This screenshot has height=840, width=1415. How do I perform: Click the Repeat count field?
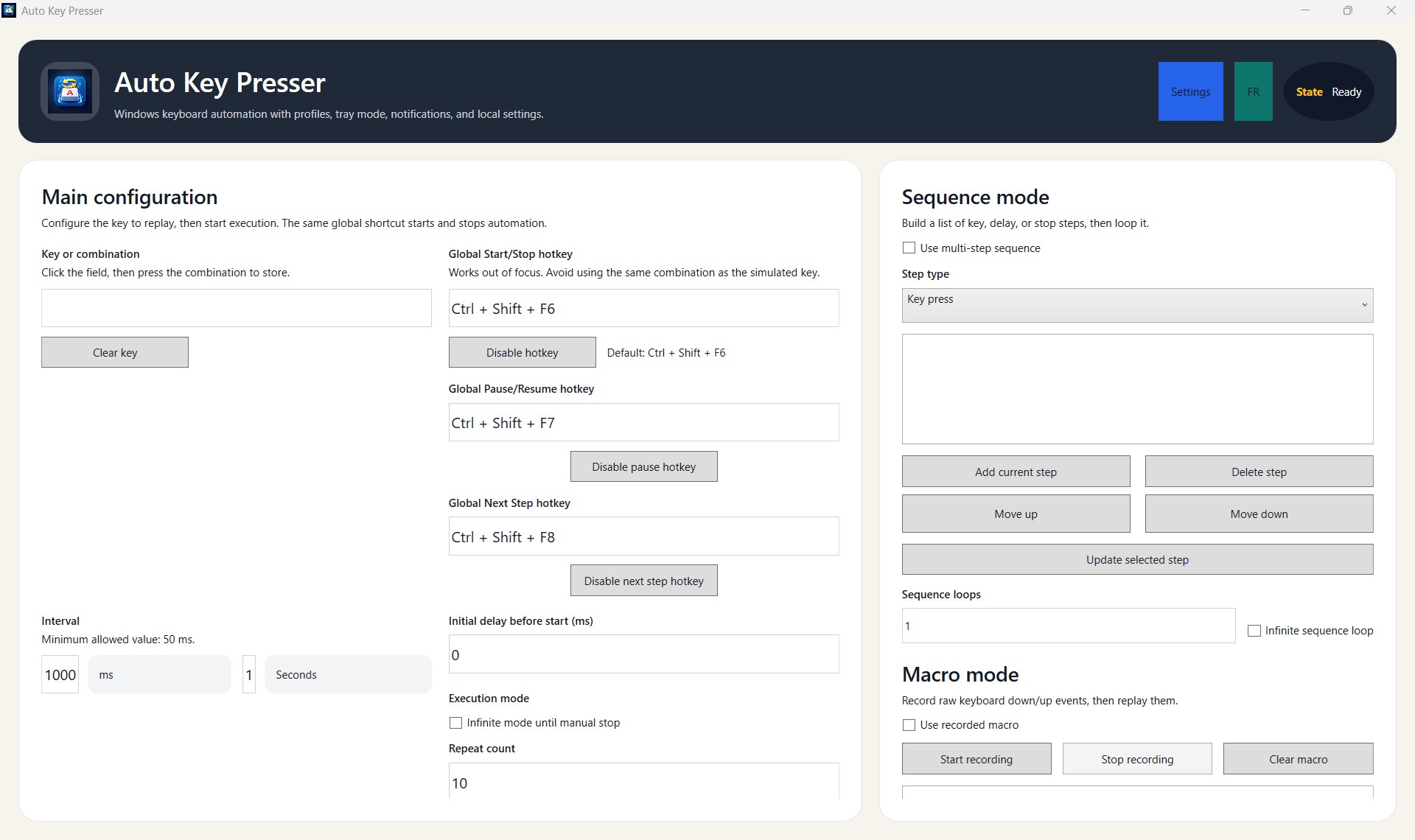point(643,781)
